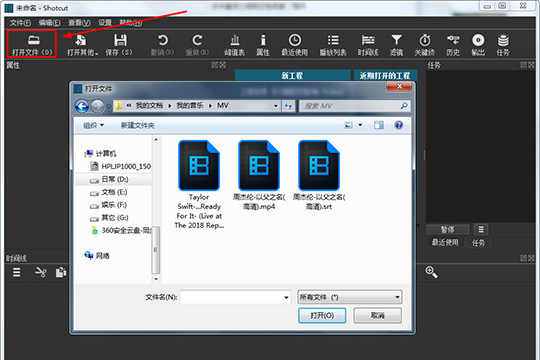Screen dimensions: 540x360
Task: Click the Open File toolbar icon
Action: click(x=33, y=40)
